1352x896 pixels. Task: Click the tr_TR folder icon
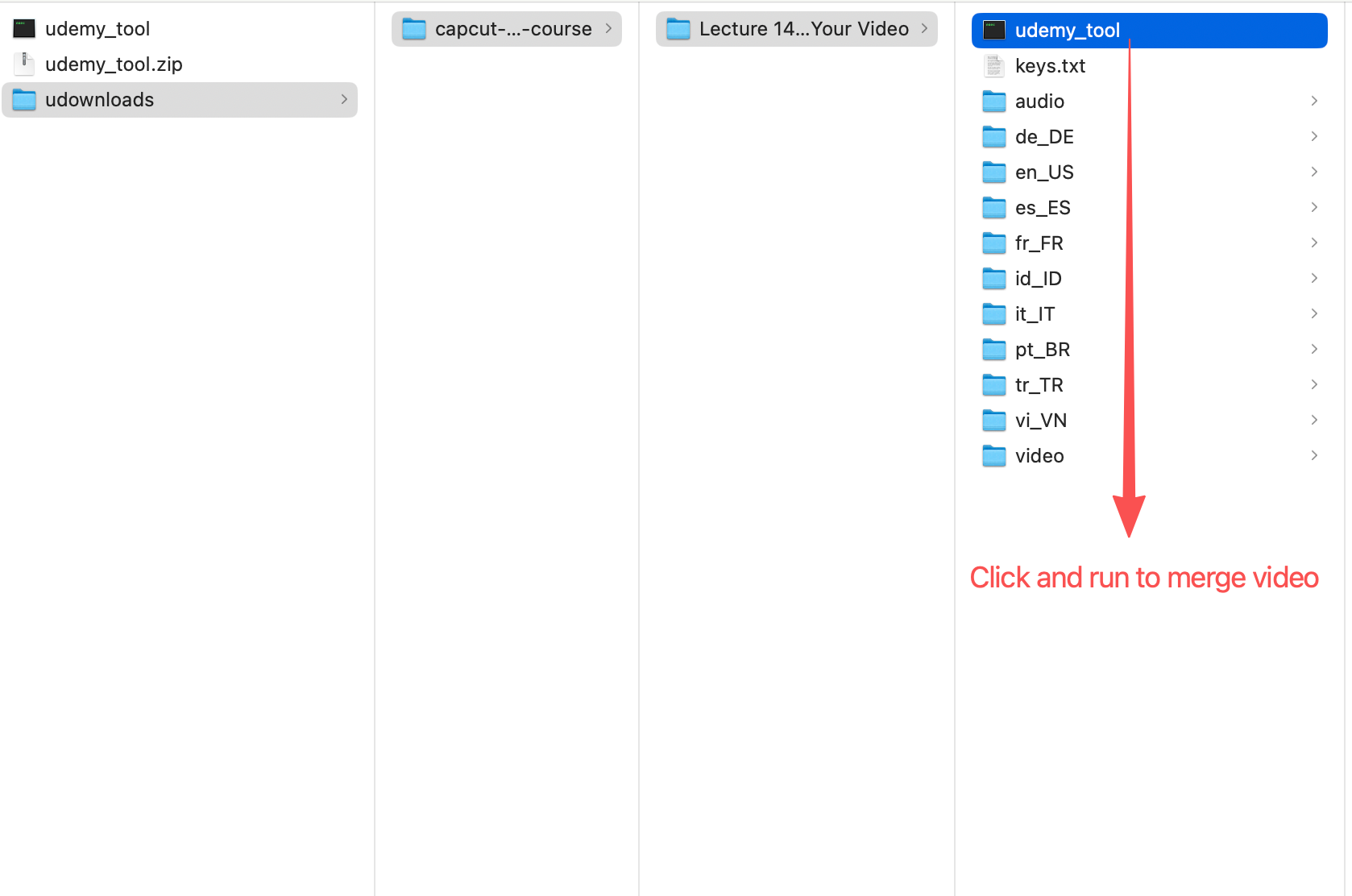coord(994,385)
